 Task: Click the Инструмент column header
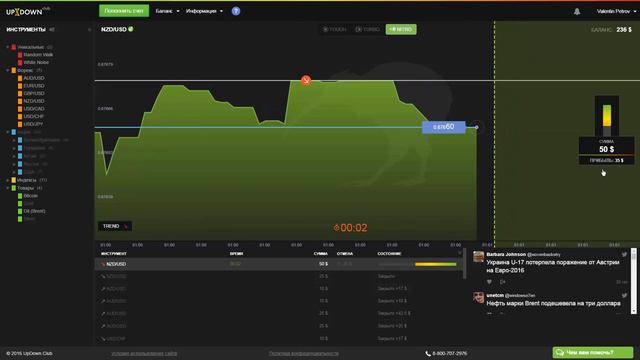(x=114, y=253)
